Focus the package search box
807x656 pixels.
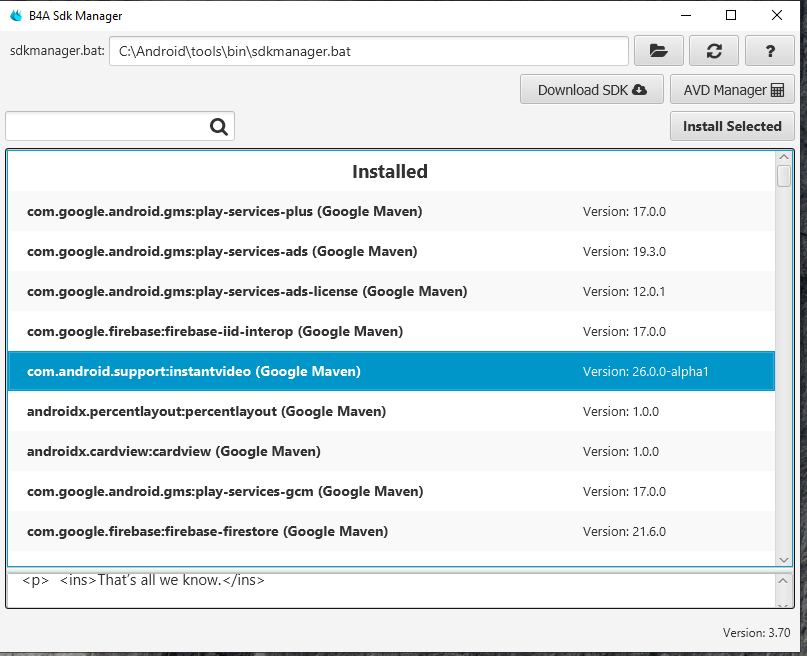[106, 127]
